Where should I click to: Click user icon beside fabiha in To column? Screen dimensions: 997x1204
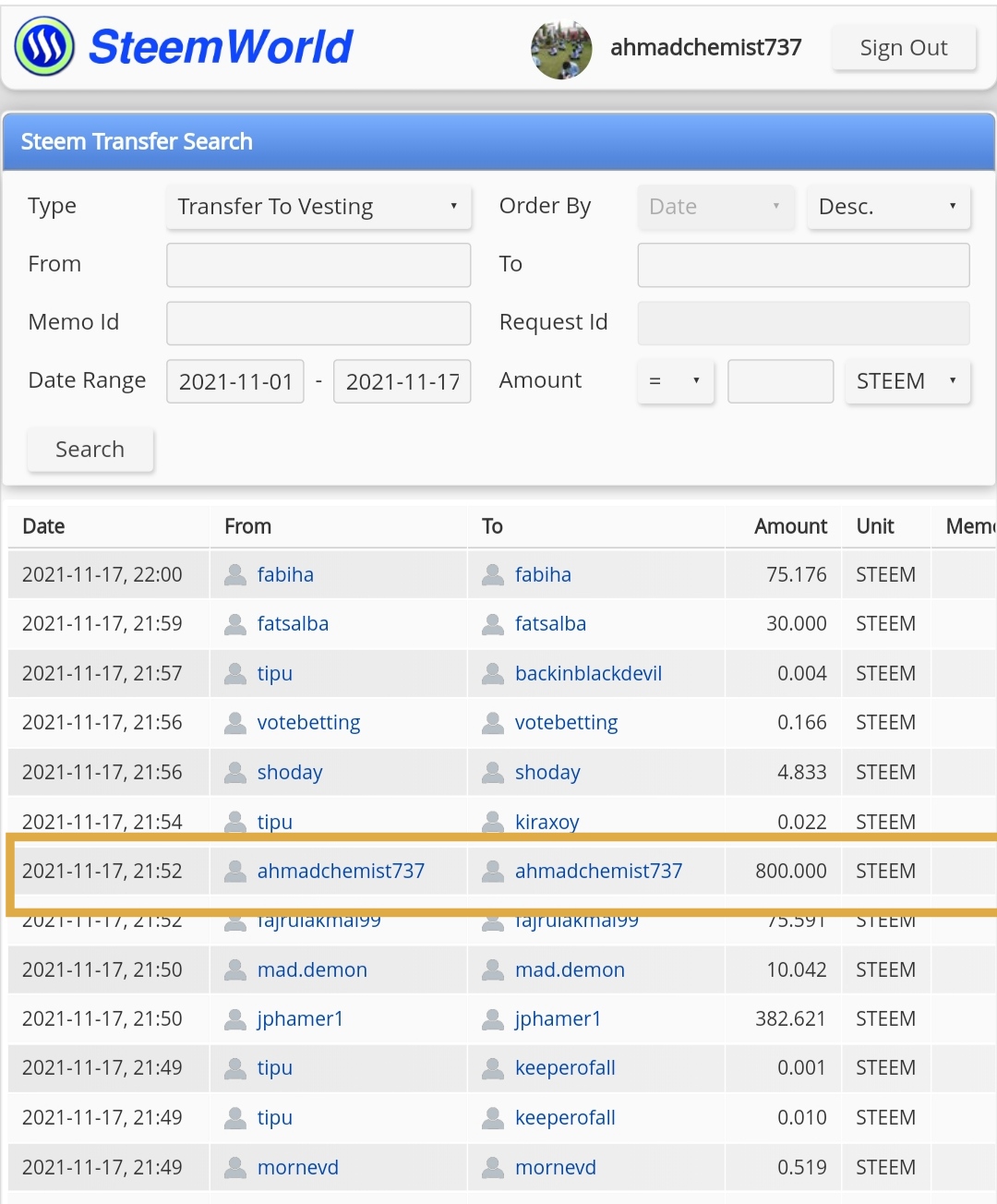493,574
